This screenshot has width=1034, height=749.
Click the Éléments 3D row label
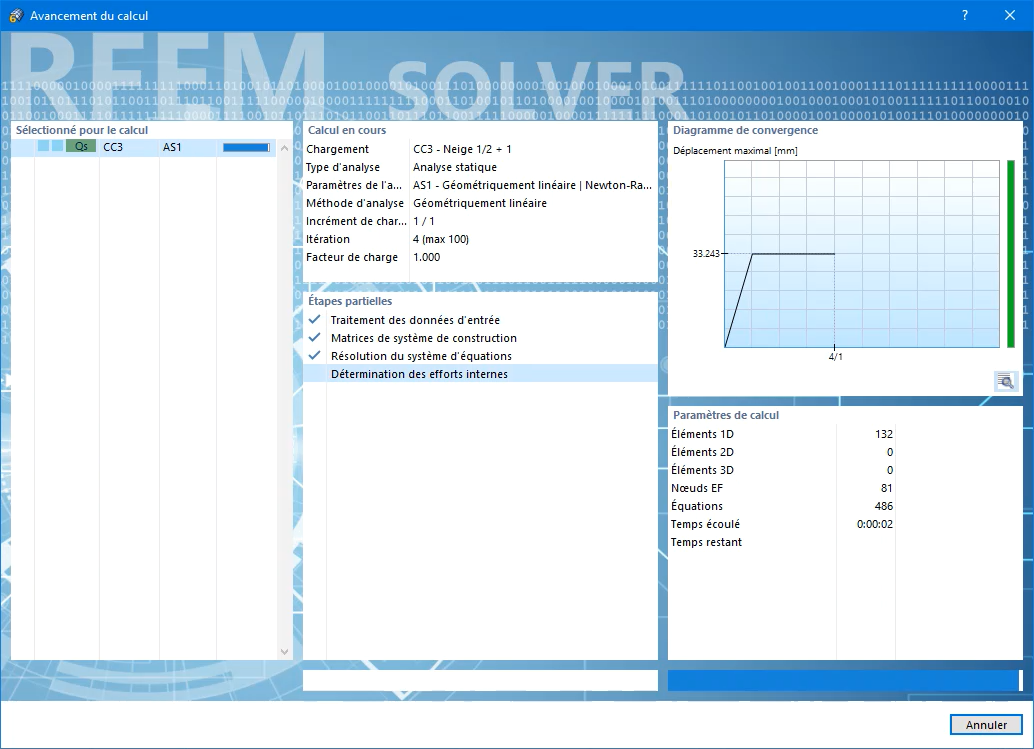tap(702, 470)
